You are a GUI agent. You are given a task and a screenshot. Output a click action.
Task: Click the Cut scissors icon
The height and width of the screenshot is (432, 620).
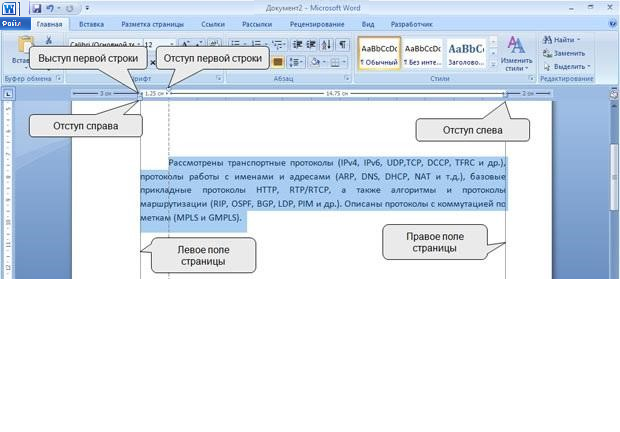click(x=49, y=40)
